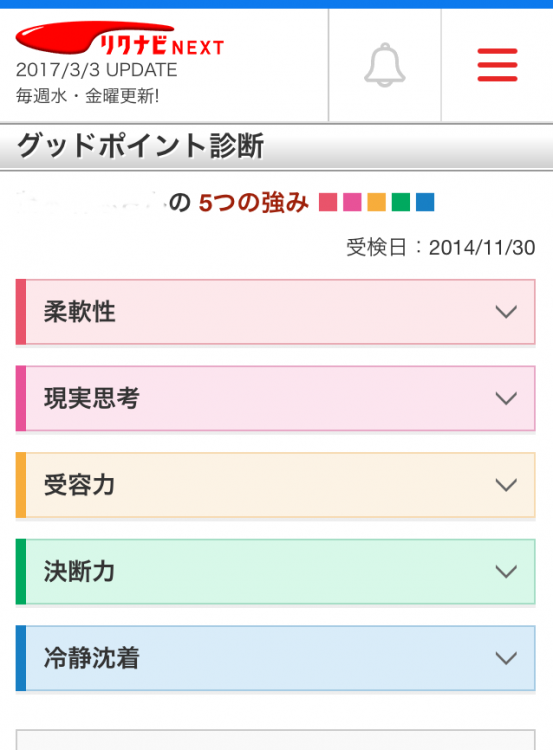
Task: Open the red hamburger menu
Action: click(x=497, y=65)
